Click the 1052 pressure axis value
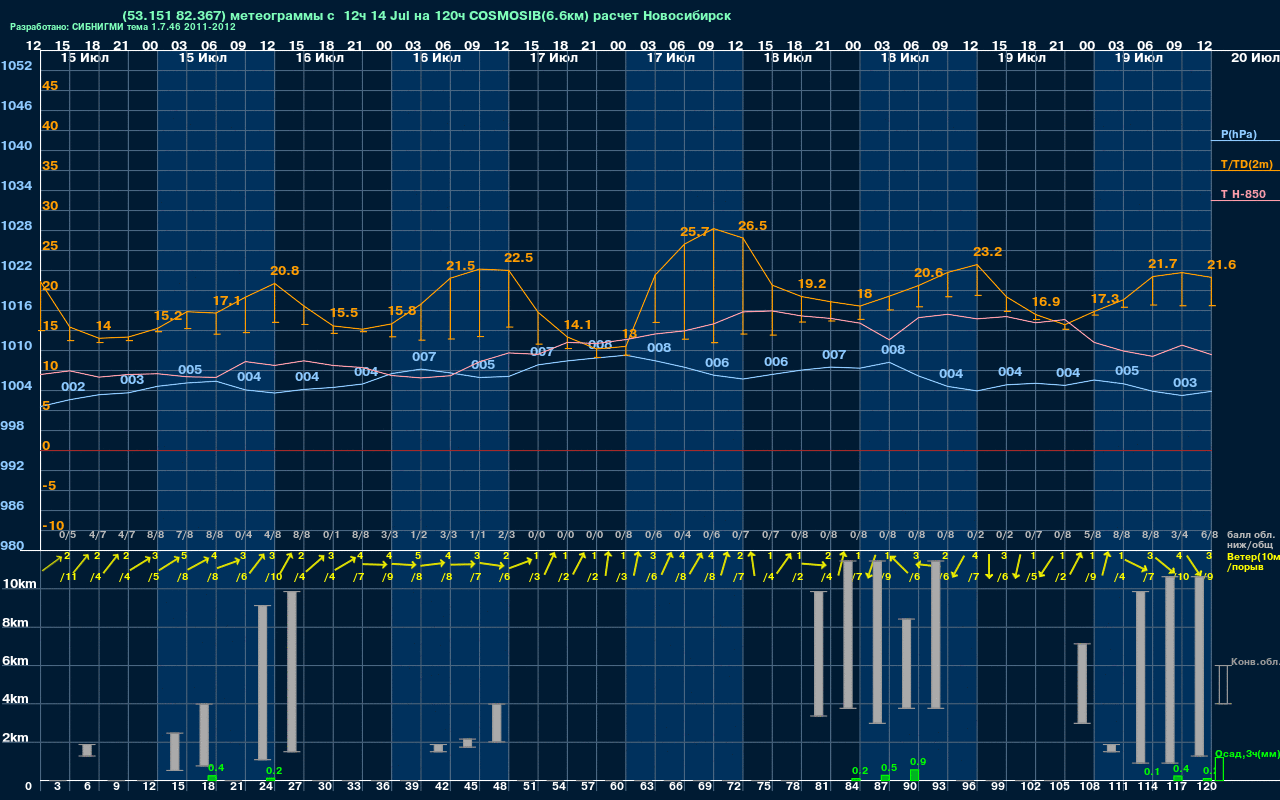The width and height of the screenshot is (1280, 800). 16,65
